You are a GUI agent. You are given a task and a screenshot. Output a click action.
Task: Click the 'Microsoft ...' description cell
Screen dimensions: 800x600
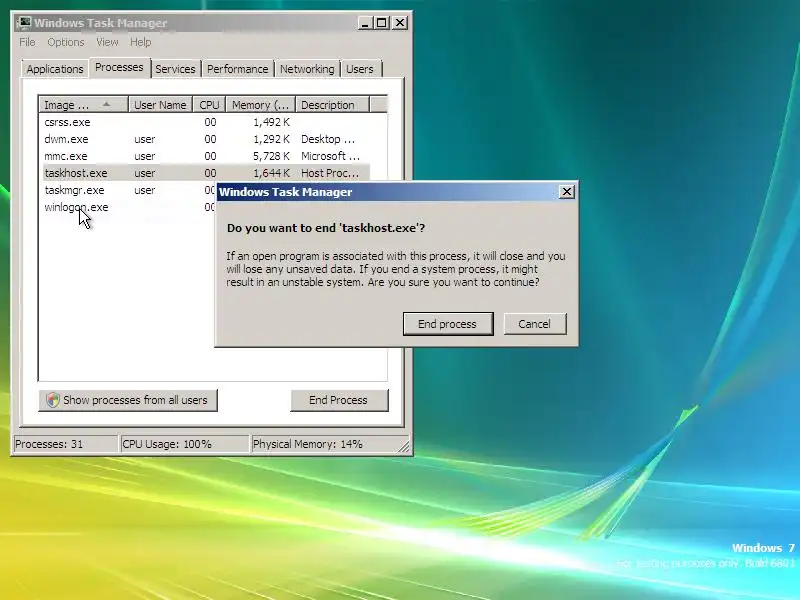coord(330,156)
